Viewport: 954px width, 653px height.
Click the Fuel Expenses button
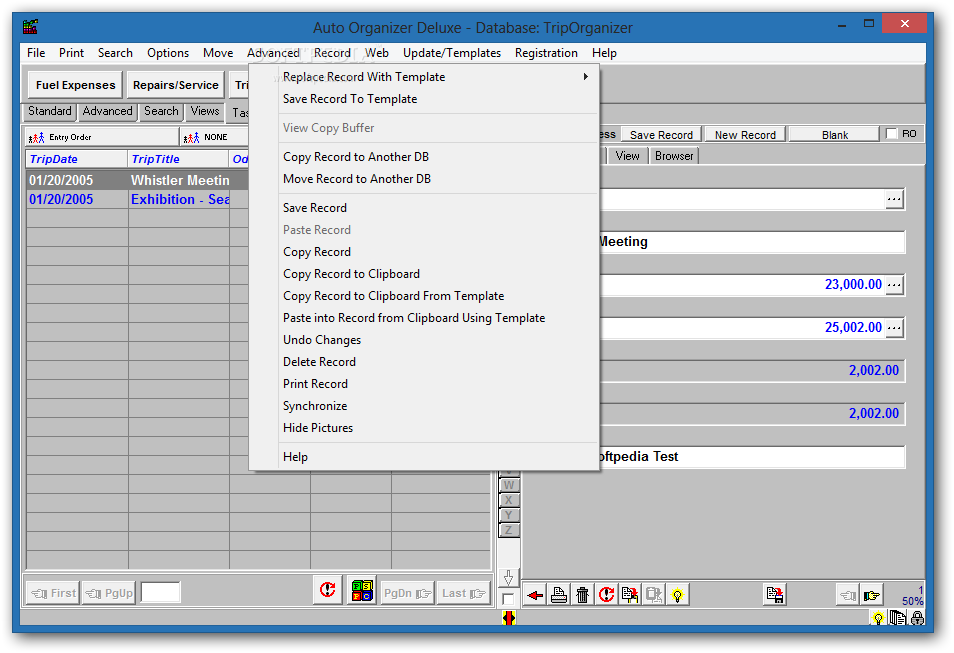(75, 85)
